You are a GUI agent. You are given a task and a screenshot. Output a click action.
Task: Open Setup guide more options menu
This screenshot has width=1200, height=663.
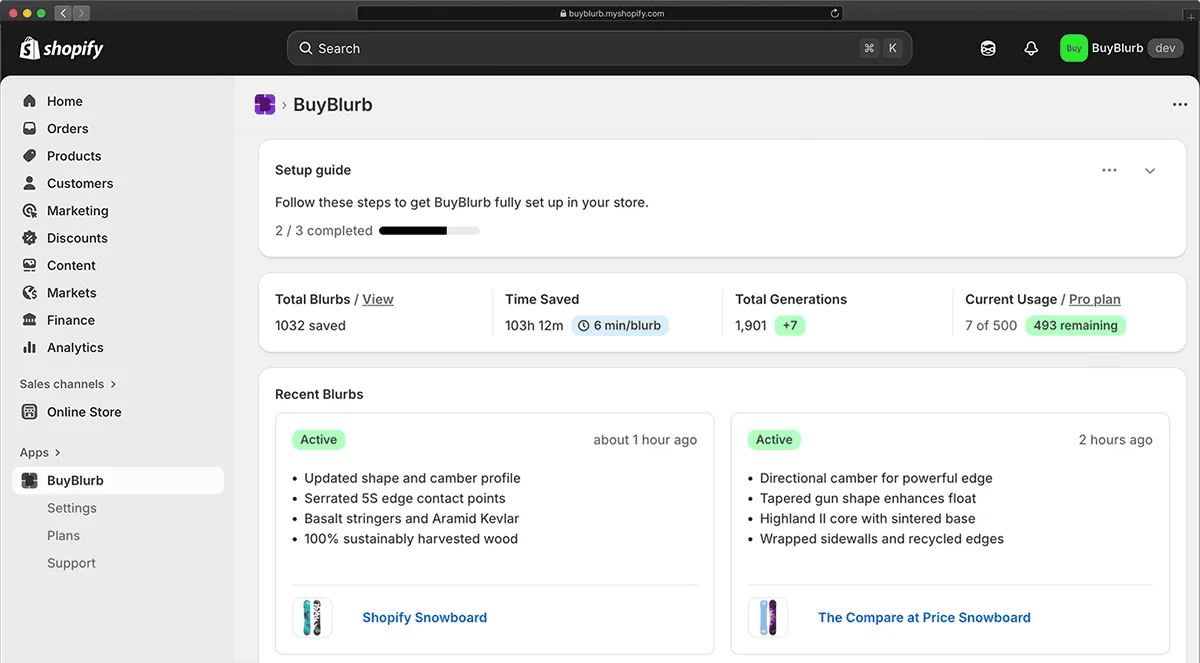click(1109, 171)
